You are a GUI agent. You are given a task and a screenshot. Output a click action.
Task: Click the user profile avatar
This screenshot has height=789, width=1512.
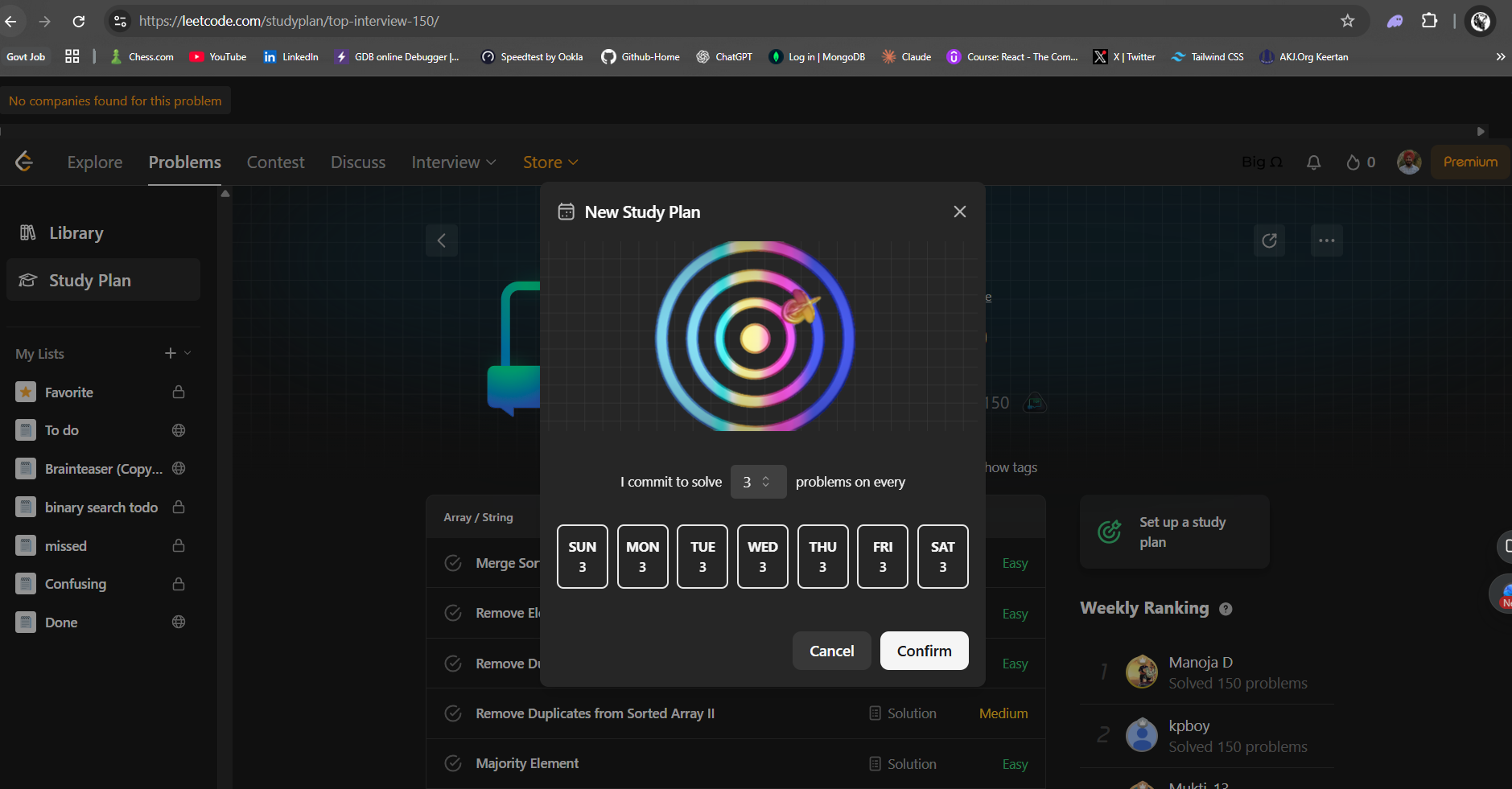(x=1408, y=162)
